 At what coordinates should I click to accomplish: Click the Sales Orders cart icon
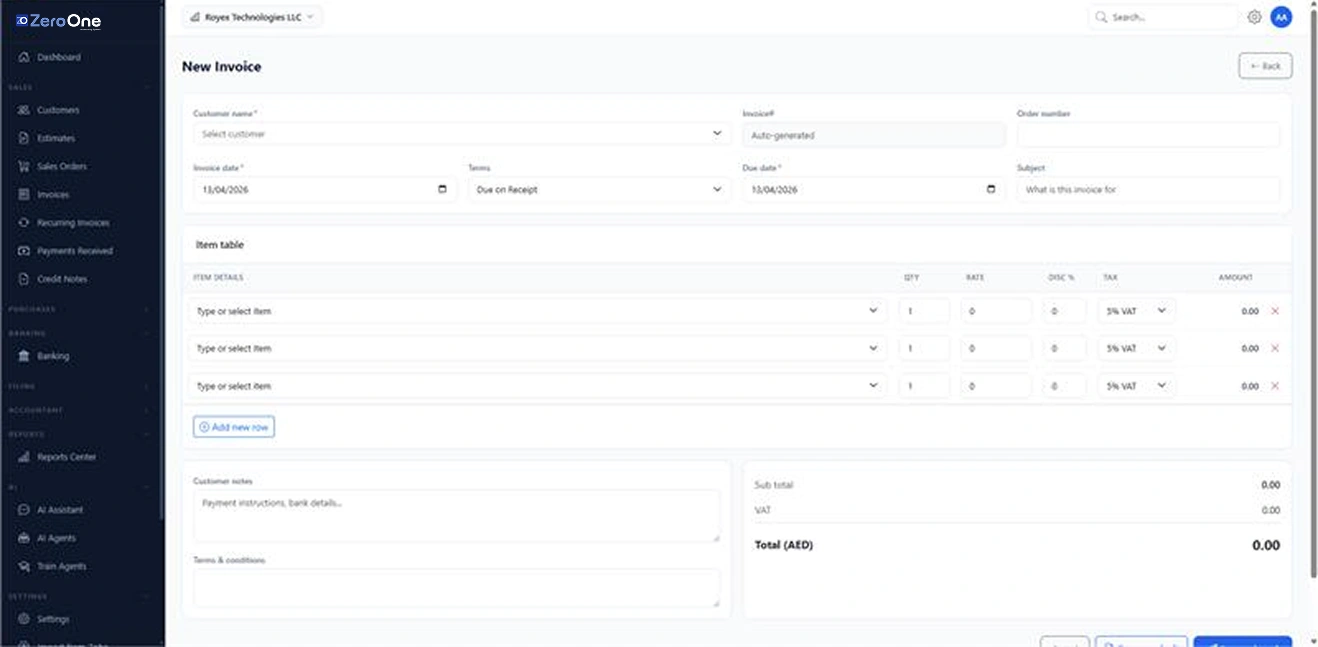(x=24, y=166)
